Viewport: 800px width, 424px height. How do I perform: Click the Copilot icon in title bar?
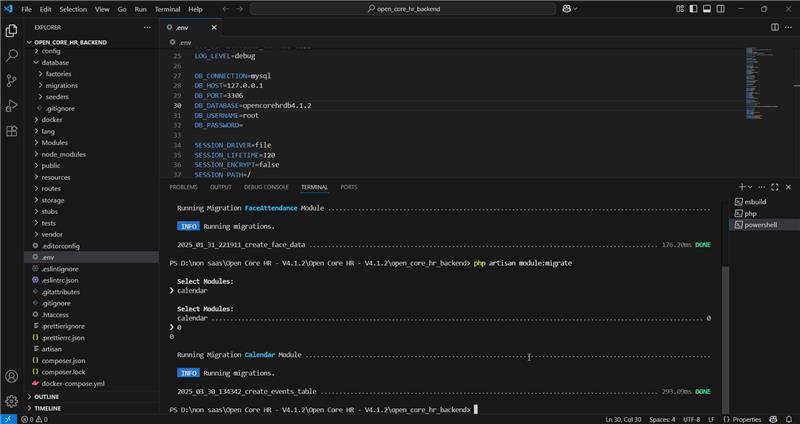pyautogui.click(x=567, y=9)
